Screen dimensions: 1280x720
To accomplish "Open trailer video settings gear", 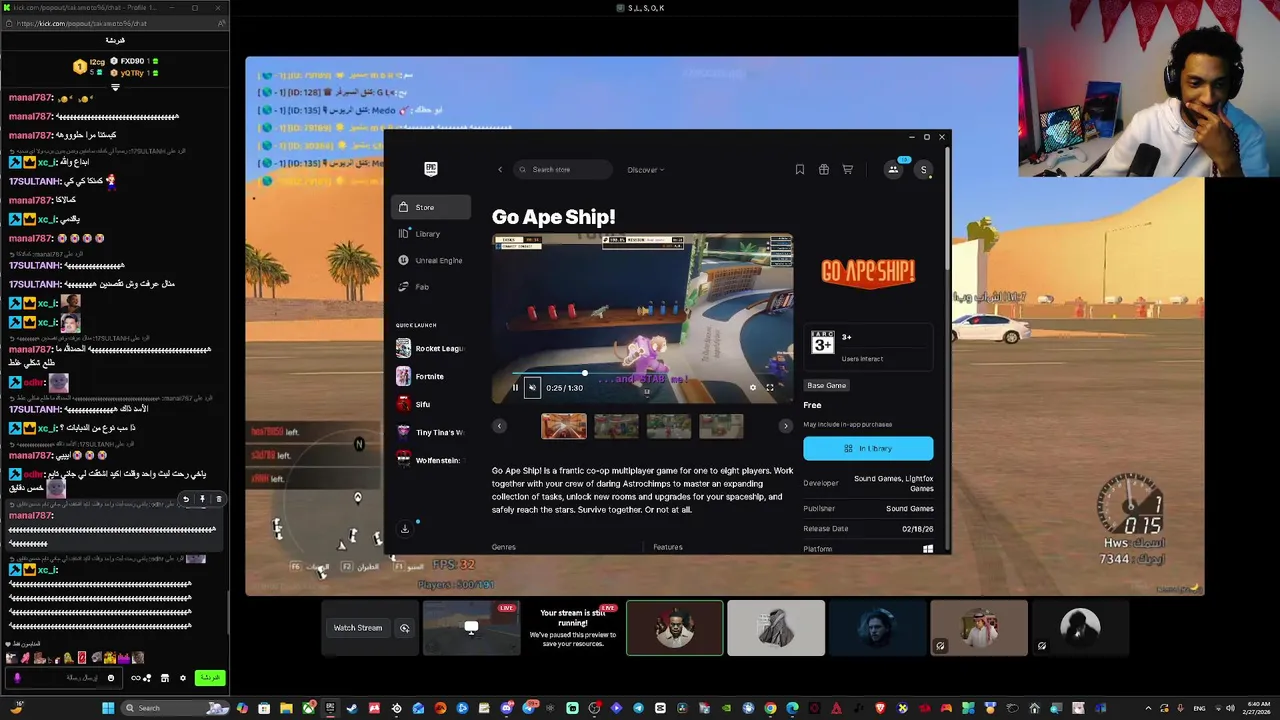I will [753, 388].
